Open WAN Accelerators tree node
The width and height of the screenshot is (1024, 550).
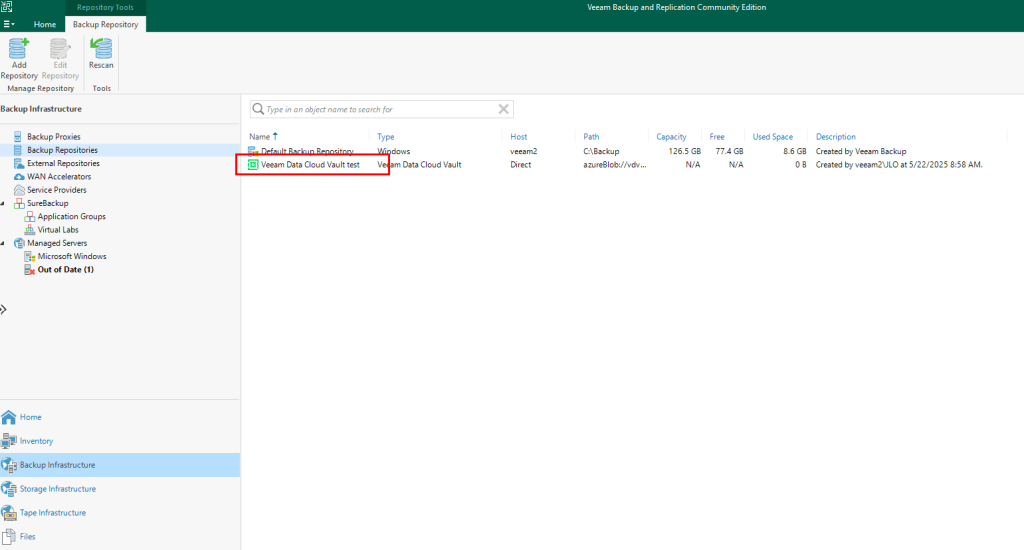click(x=59, y=176)
